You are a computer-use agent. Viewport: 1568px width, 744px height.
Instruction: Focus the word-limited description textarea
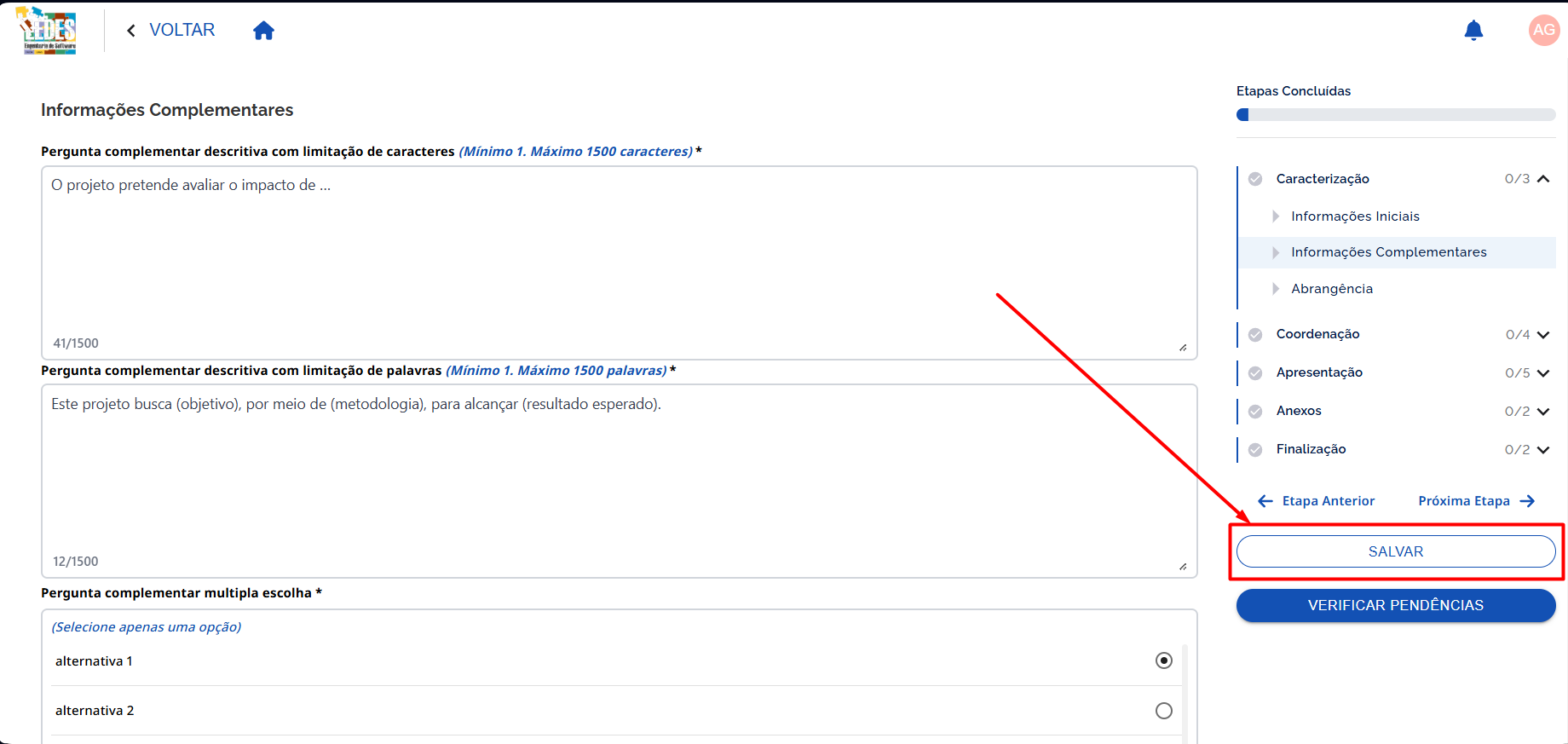tap(620, 481)
